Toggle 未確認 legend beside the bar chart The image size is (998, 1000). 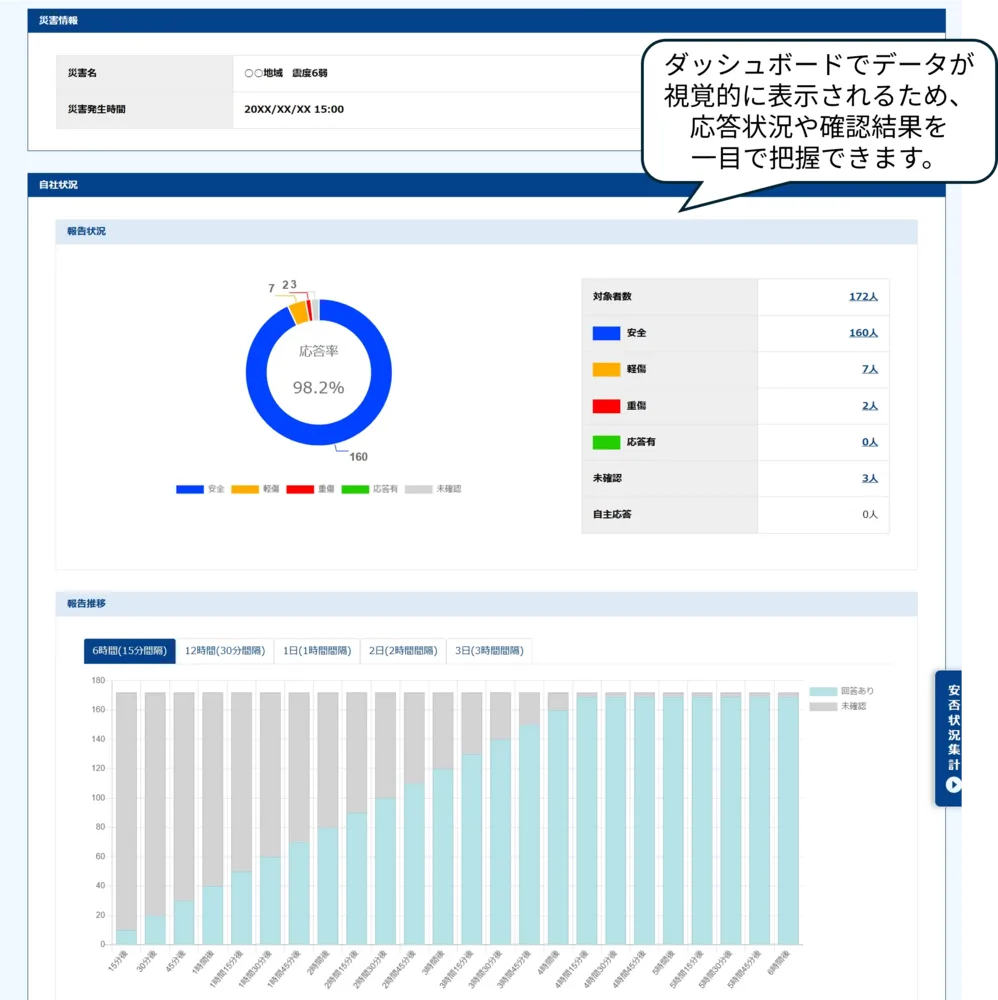click(x=841, y=706)
